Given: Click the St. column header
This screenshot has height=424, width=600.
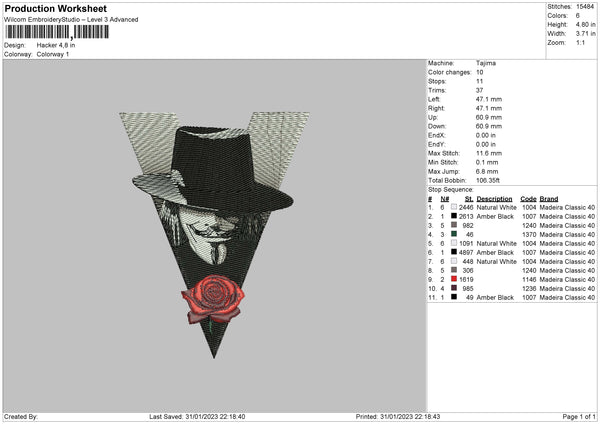Looking at the screenshot, I should 469,199.
